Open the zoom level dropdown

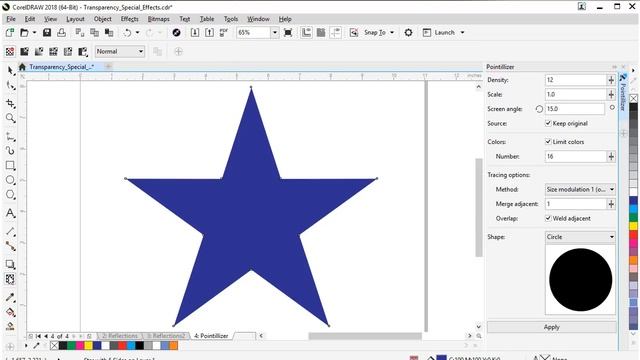(x=275, y=33)
